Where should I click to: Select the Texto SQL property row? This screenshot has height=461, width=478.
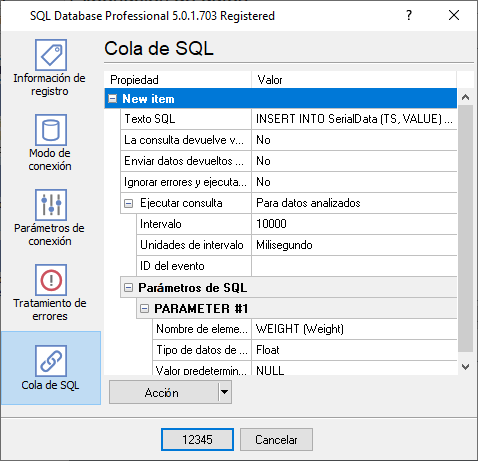(289, 119)
